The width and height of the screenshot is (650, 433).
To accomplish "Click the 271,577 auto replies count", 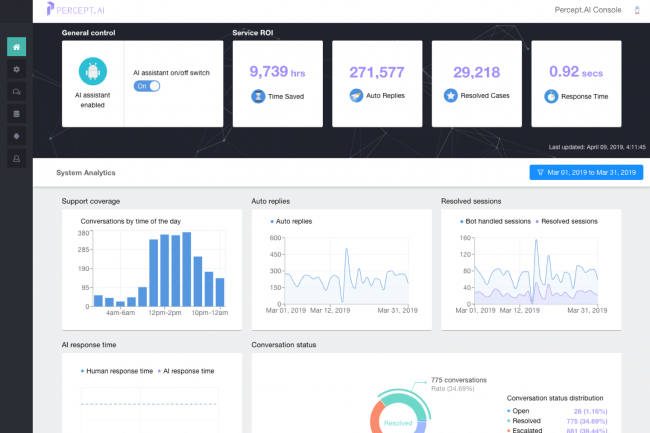I will pos(377,73).
